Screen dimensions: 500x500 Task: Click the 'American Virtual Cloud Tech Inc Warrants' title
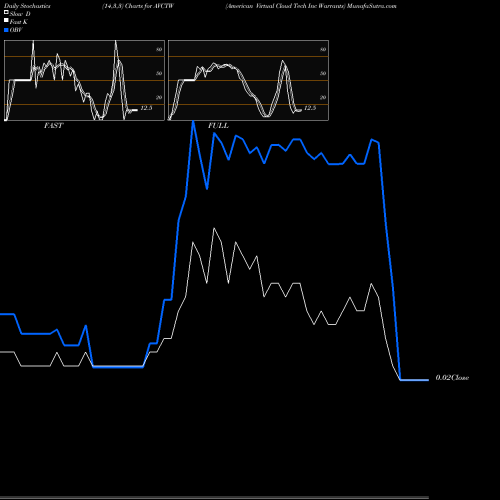(286, 6)
